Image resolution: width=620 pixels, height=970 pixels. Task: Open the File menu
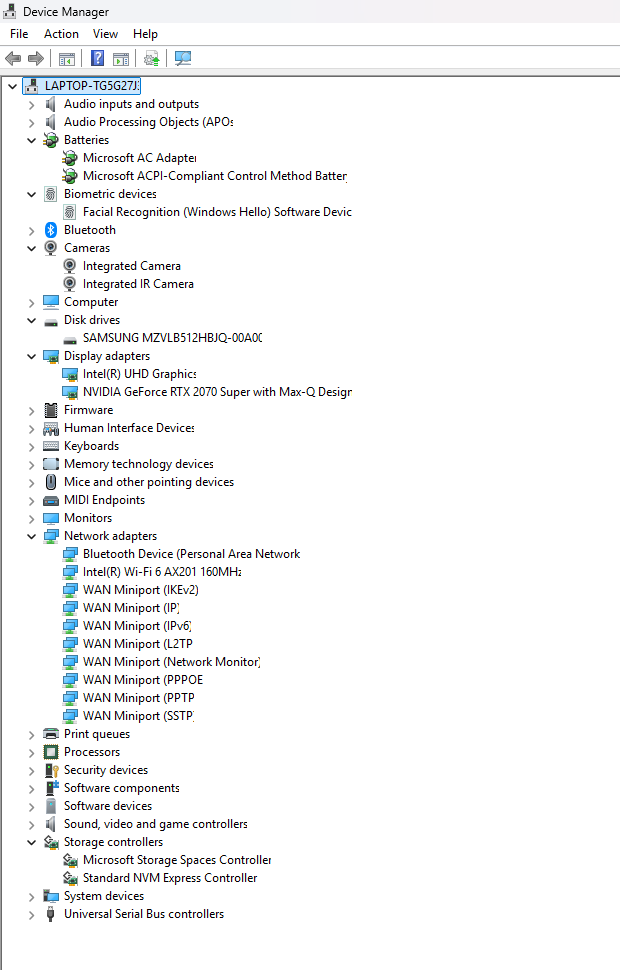coord(19,34)
